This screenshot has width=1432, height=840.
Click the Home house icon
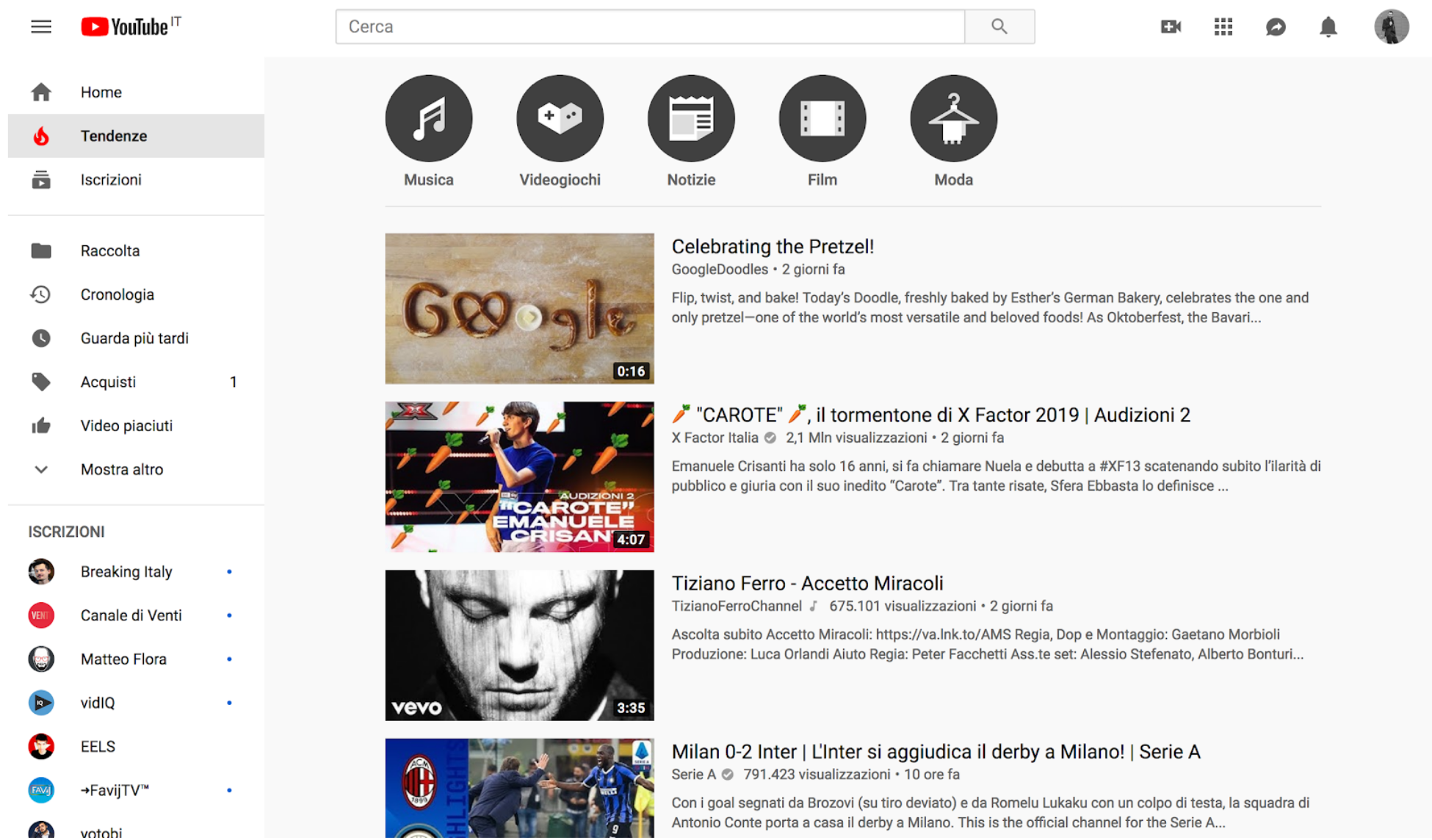pos(41,92)
